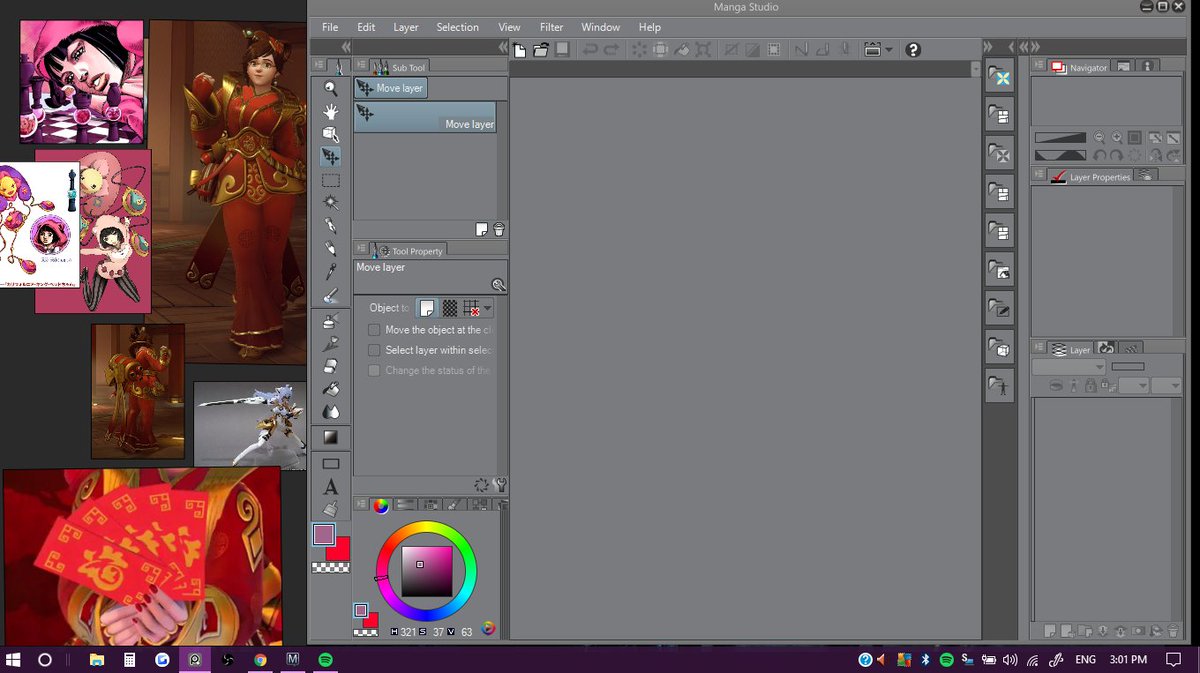Screen dimensions: 1200x673
Task: Select the Gradient tool
Action: (330, 437)
